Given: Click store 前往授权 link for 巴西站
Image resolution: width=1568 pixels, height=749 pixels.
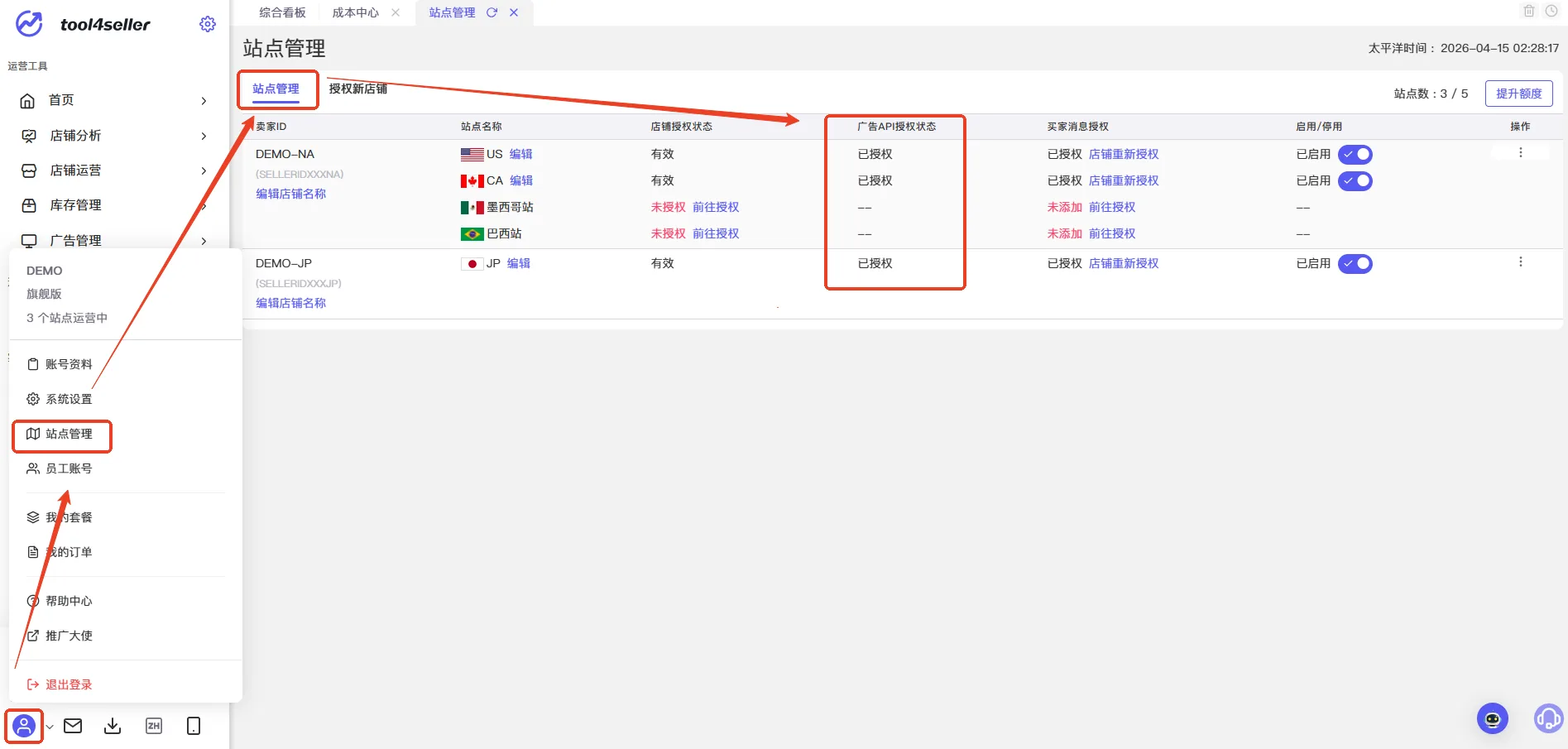Looking at the screenshot, I should [x=716, y=234].
